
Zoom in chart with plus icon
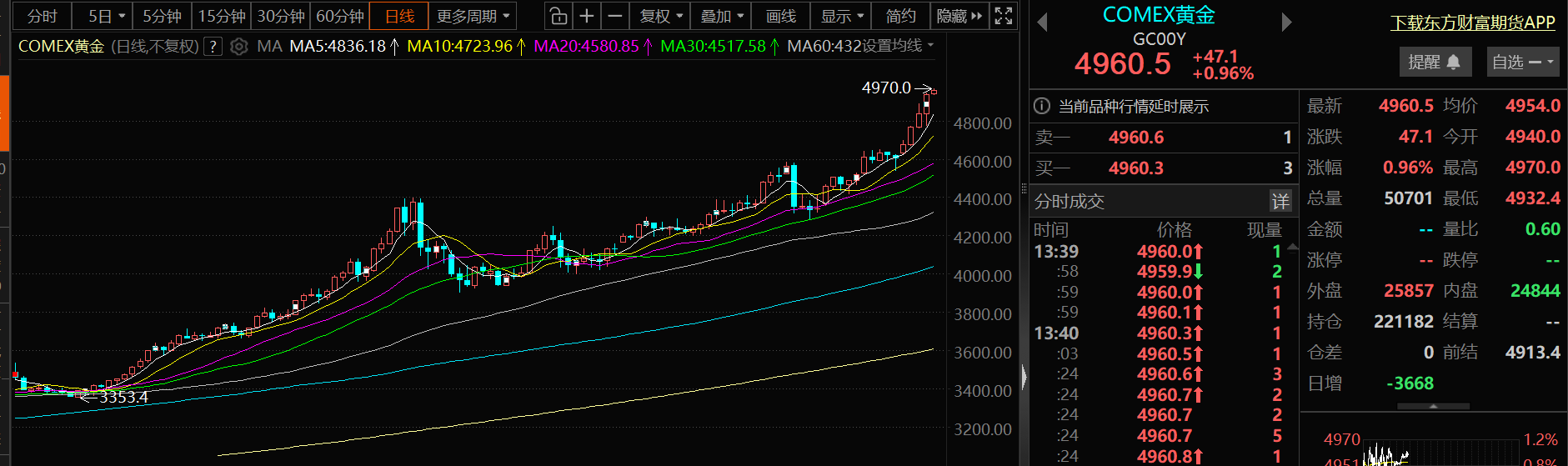tap(587, 16)
